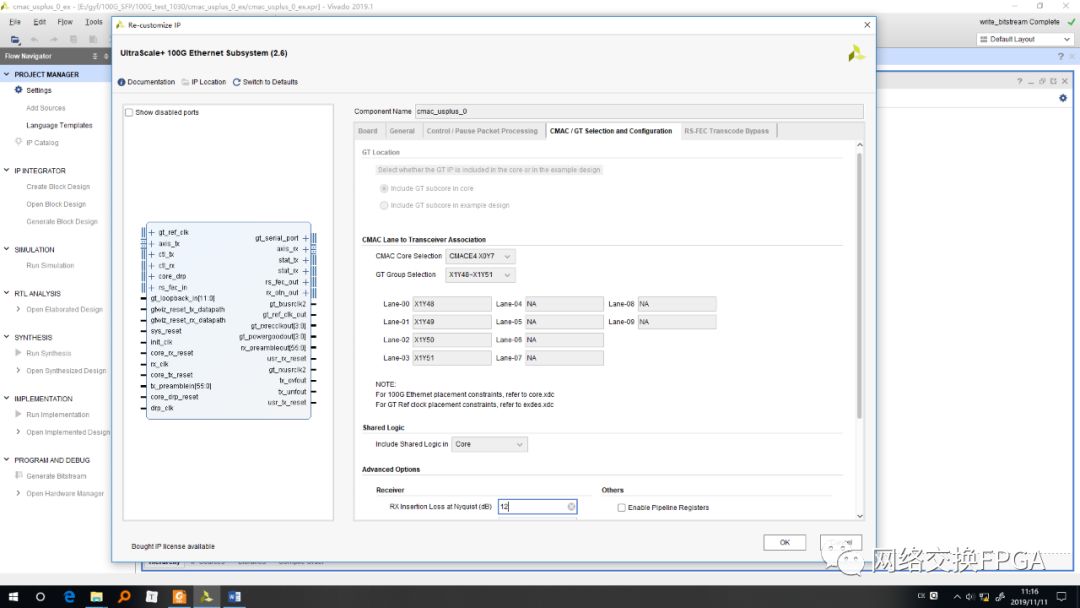Viewport: 1080px width, 608px height.
Task: Collapse the RTL ANALYSIS section
Action: coord(7,293)
